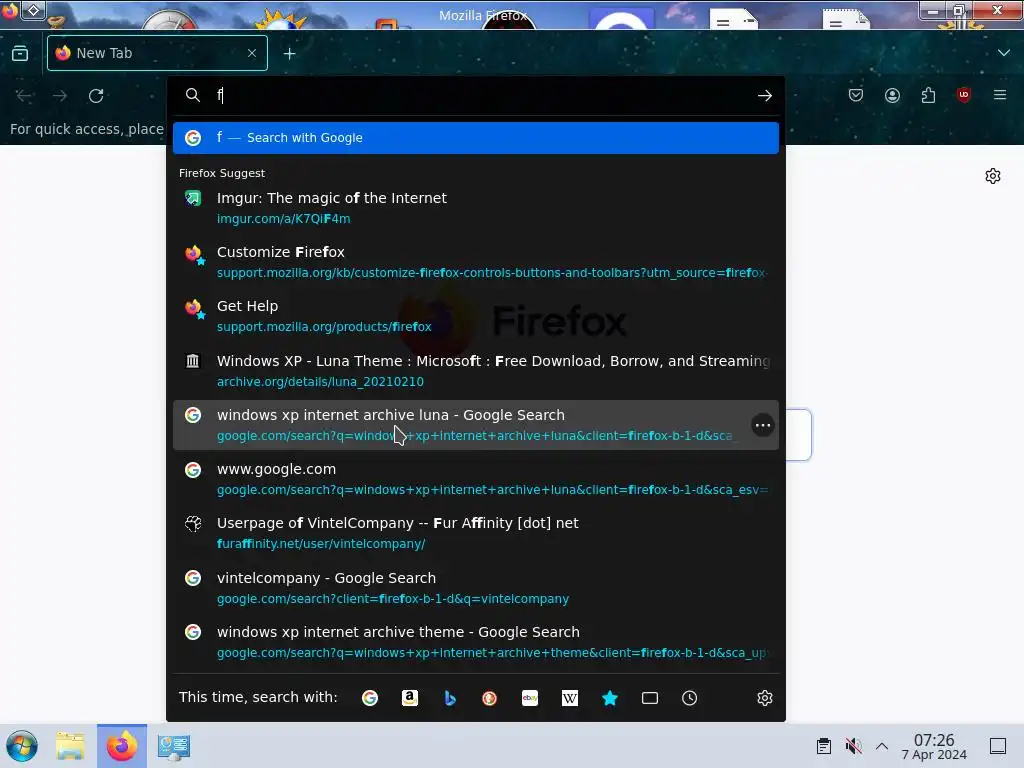Open the three-dot menu on the highlighted result
Viewport: 1024px width, 768px height.
(x=762, y=425)
